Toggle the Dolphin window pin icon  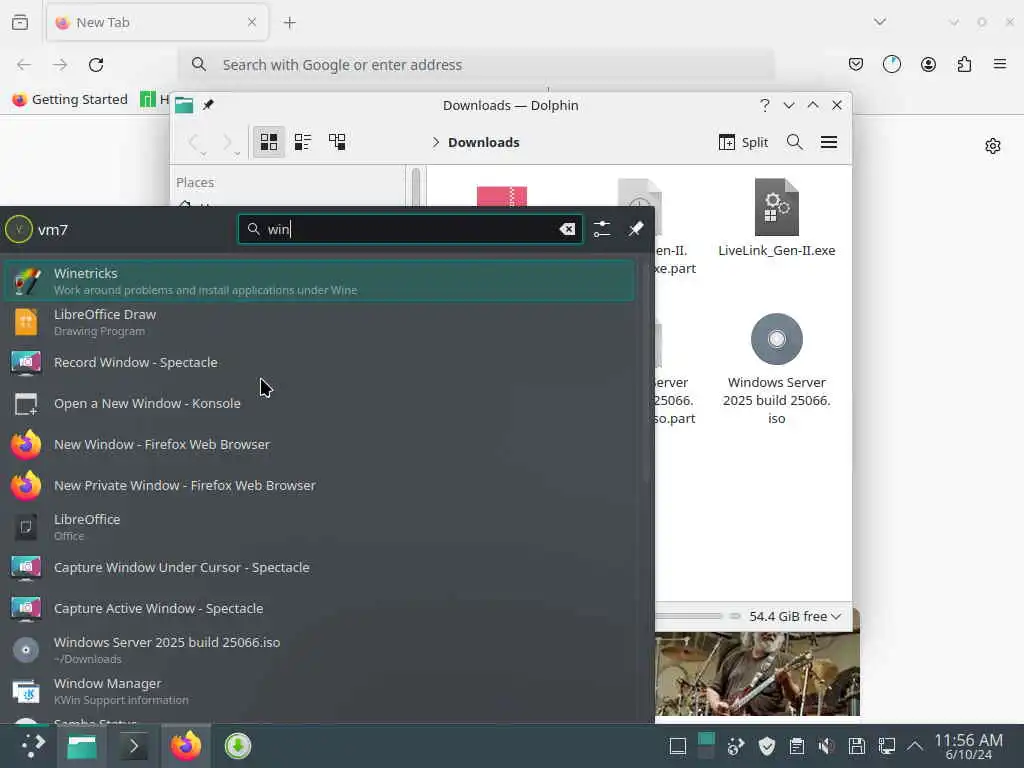pyautogui.click(x=208, y=105)
